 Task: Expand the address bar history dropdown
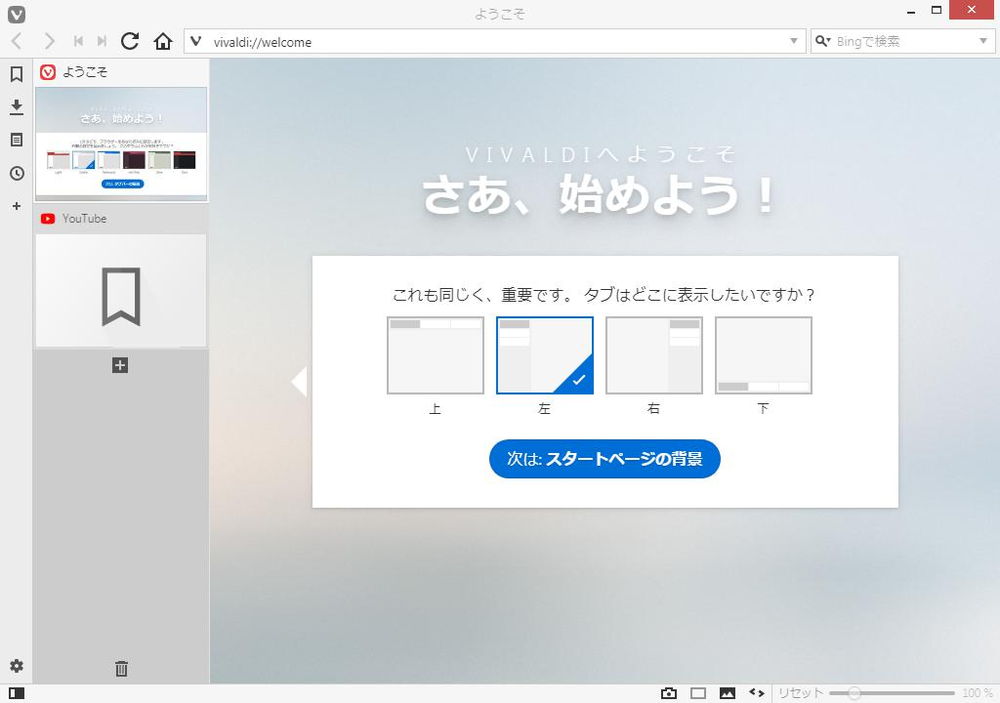tap(794, 42)
